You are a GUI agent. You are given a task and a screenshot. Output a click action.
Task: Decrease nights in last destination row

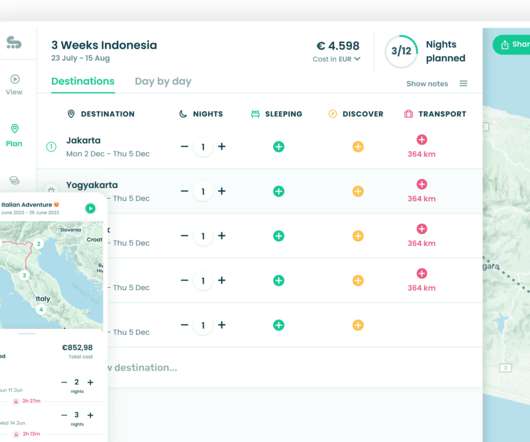point(184,325)
